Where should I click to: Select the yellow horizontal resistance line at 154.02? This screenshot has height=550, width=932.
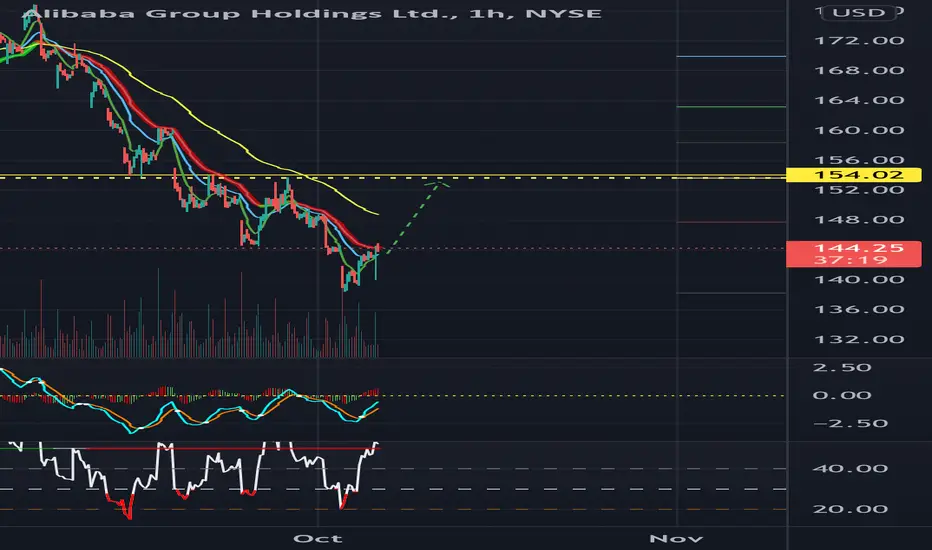(x=393, y=175)
